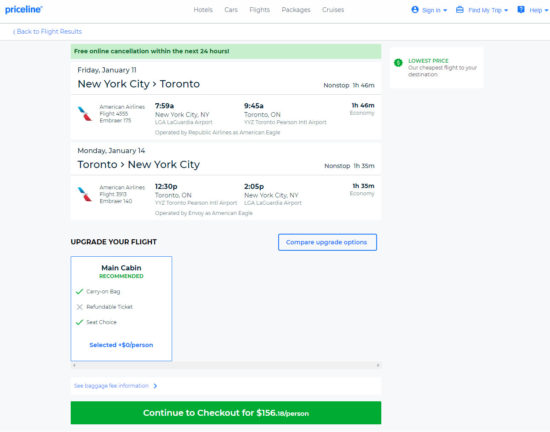Viewport: 550px width, 432px height.
Task: Go to the Packages section
Action: (x=296, y=10)
